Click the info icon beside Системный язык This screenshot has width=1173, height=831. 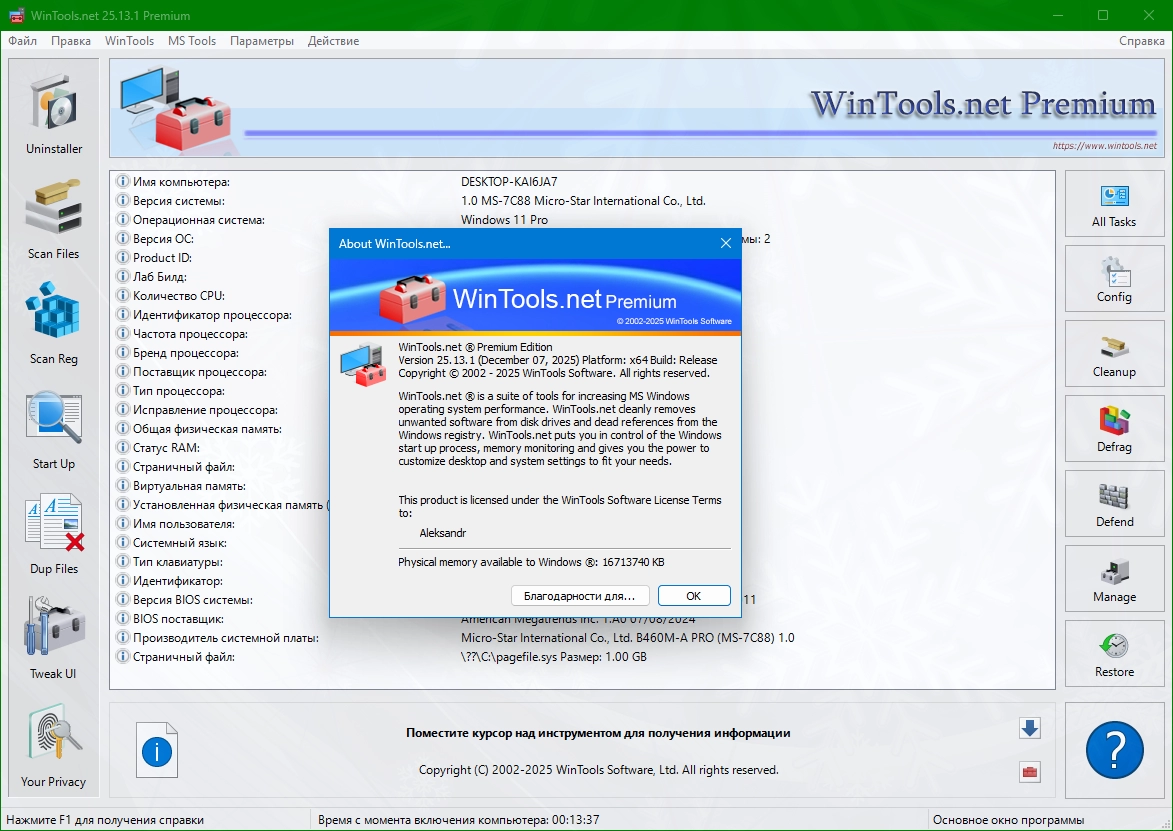tap(123, 542)
